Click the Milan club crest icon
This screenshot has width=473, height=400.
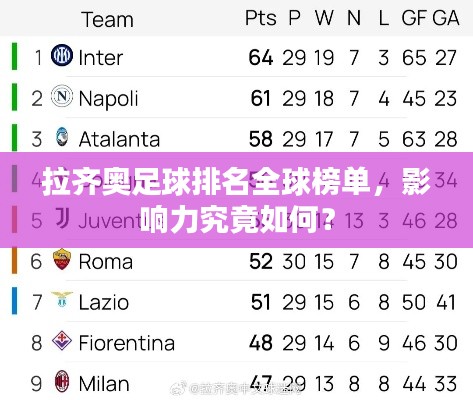[62, 381]
